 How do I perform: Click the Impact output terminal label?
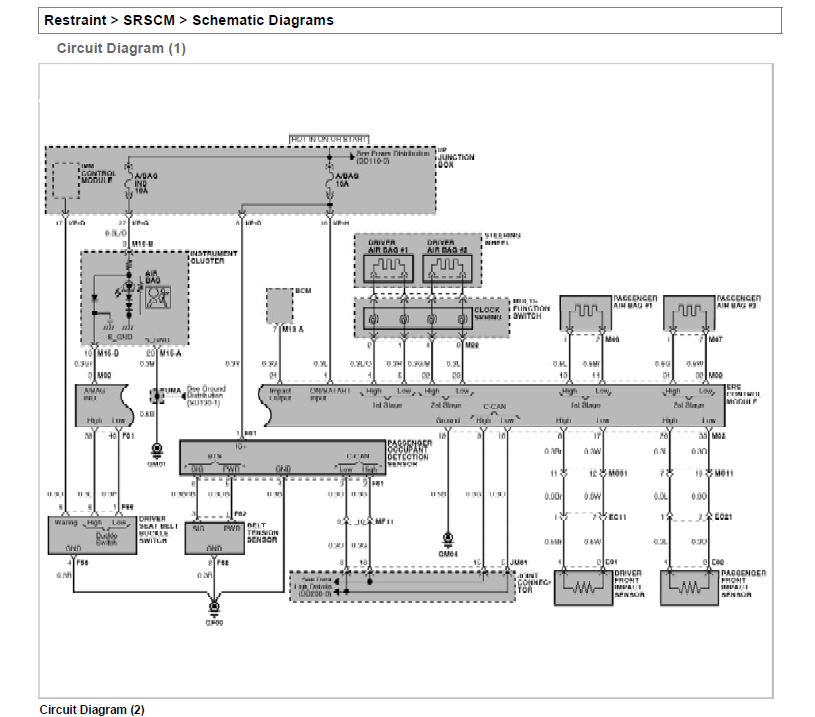click(x=280, y=394)
